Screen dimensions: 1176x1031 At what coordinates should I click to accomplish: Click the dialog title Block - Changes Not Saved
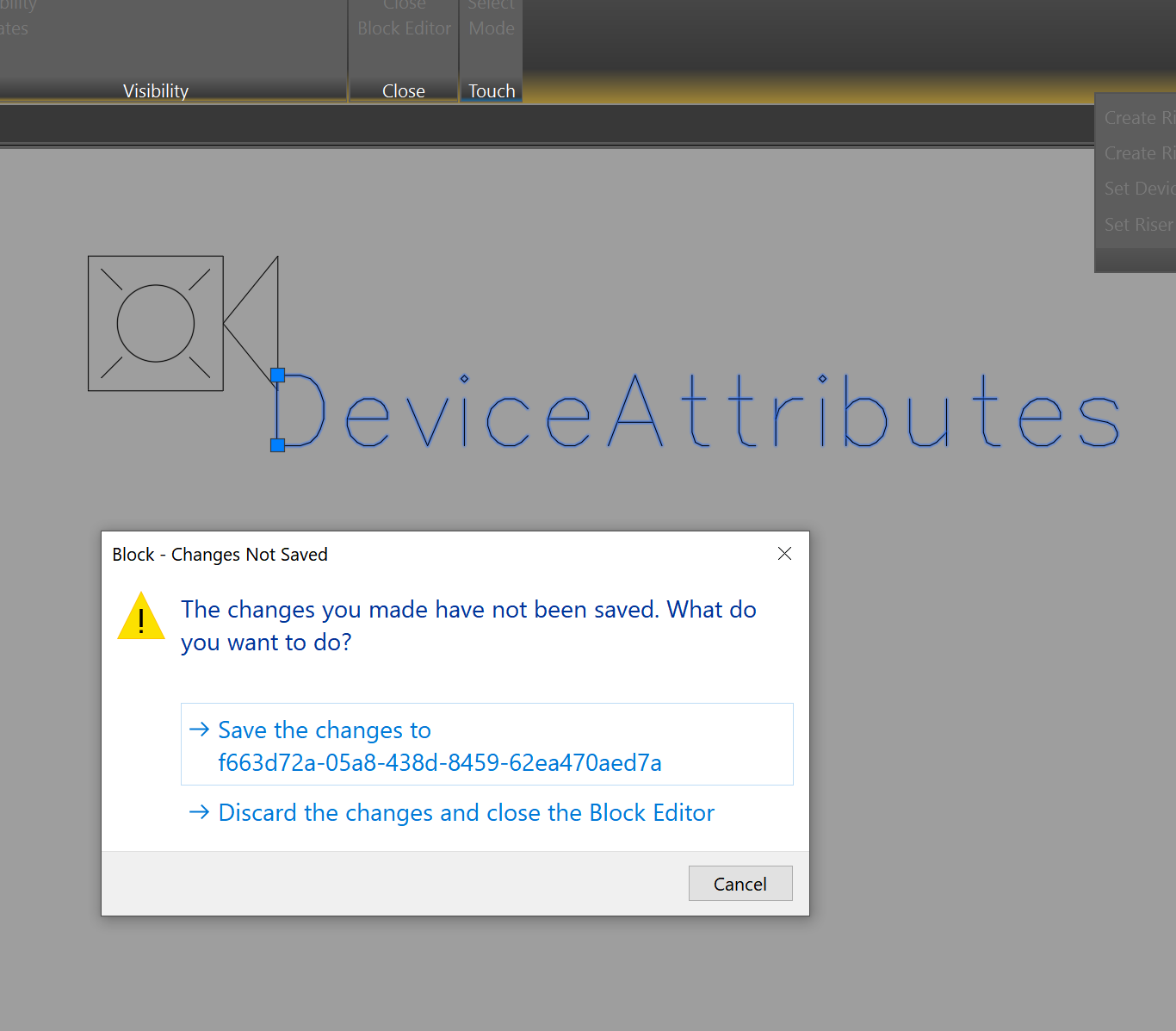point(220,555)
